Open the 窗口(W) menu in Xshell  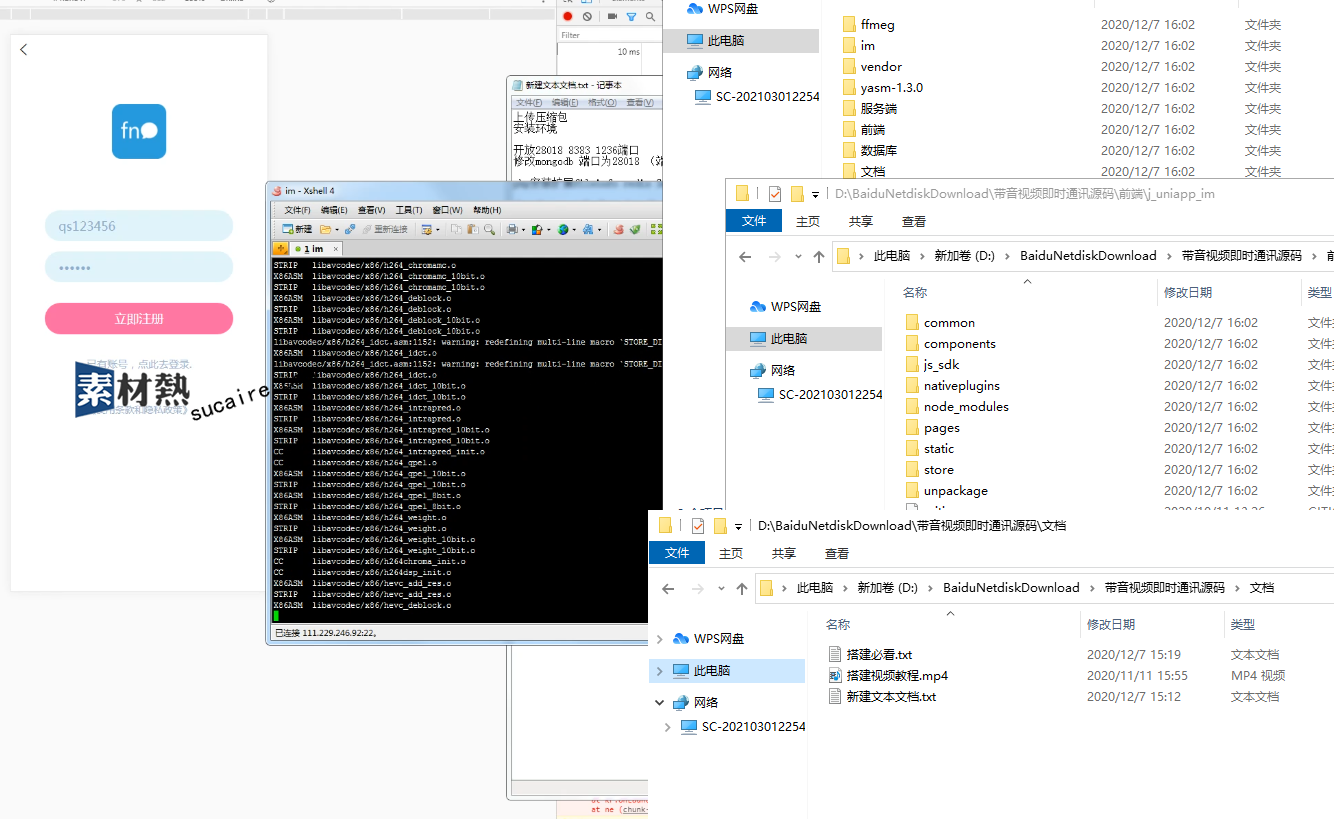pos(447,210)
